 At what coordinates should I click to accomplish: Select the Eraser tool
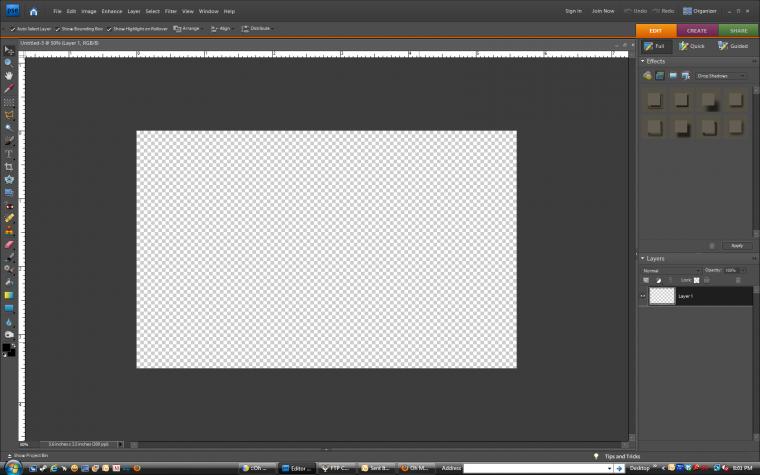[x=8, y=243]
